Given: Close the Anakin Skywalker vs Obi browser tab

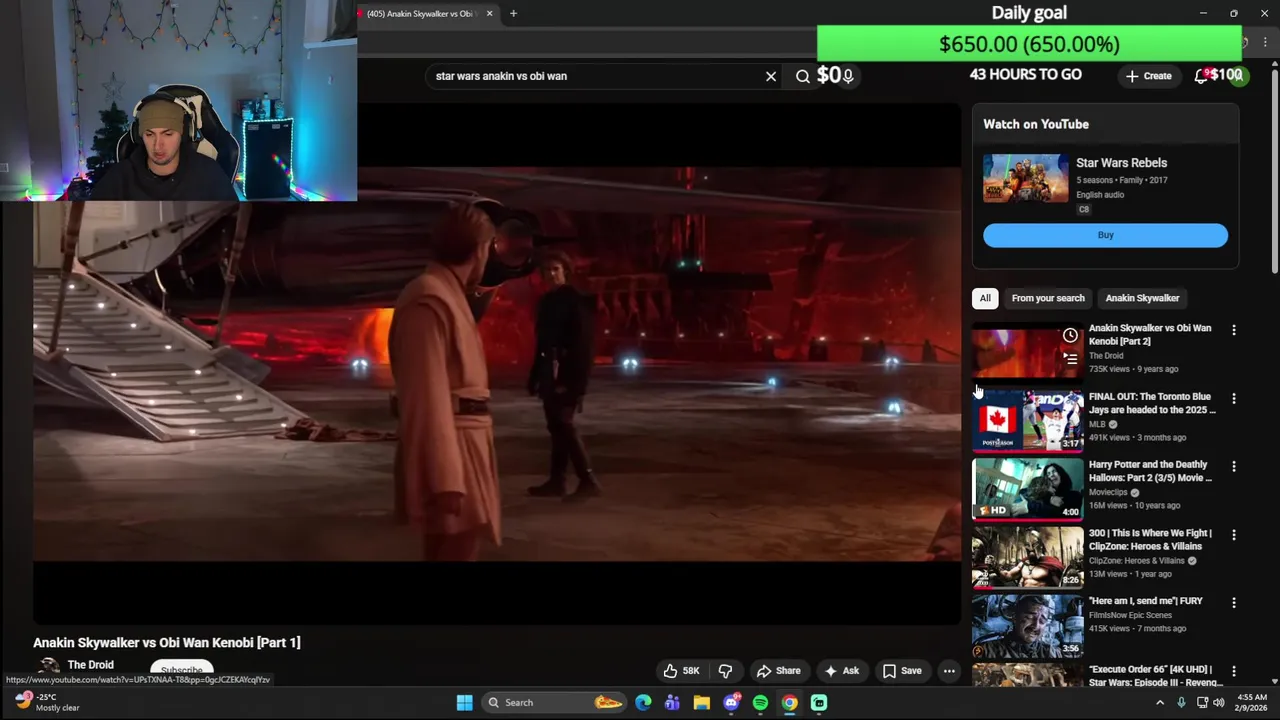Looking at the screenshot, I should pos(490,13).
